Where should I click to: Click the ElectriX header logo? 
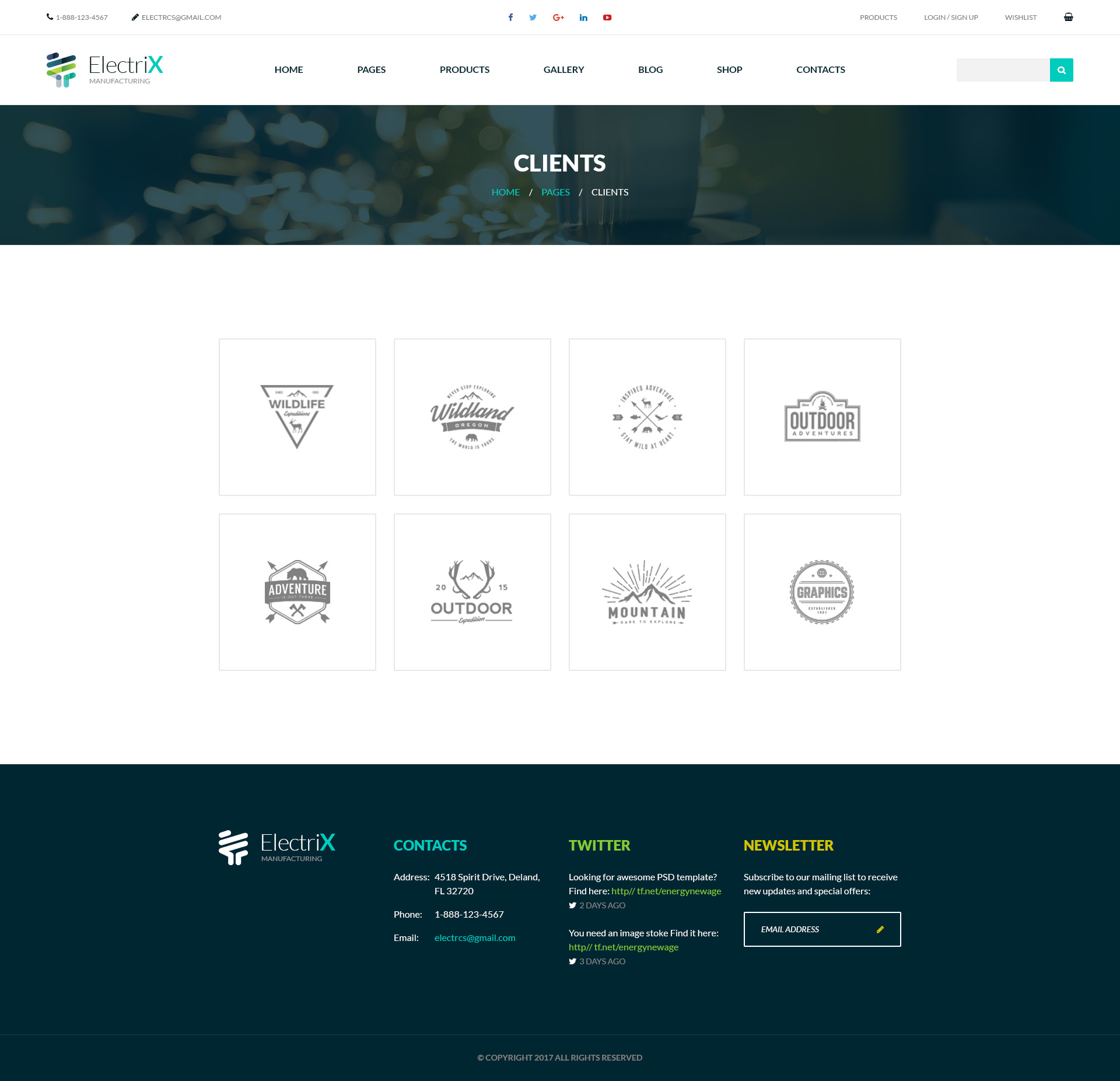(x=105, y=69)
